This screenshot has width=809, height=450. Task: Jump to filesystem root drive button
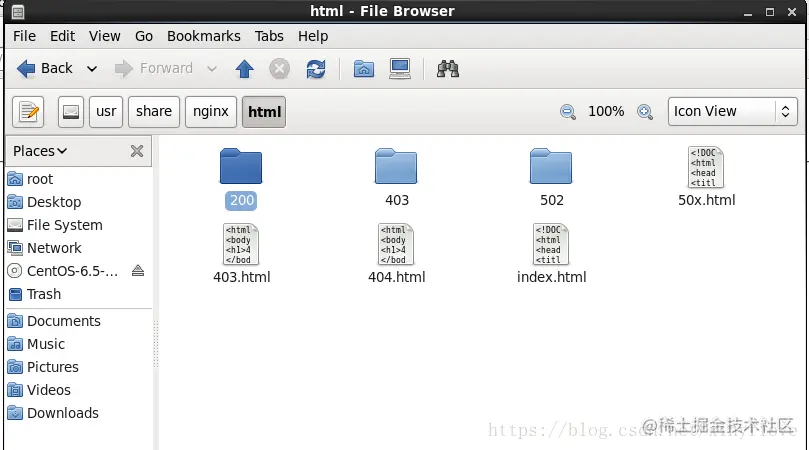coord(71,111)
